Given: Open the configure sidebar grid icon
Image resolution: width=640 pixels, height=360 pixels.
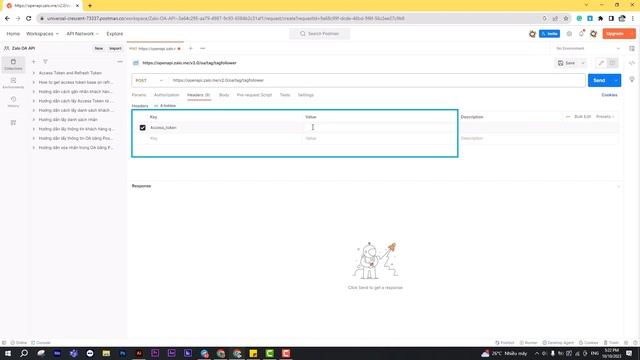Looking at the screenshot, I should 13,122.
